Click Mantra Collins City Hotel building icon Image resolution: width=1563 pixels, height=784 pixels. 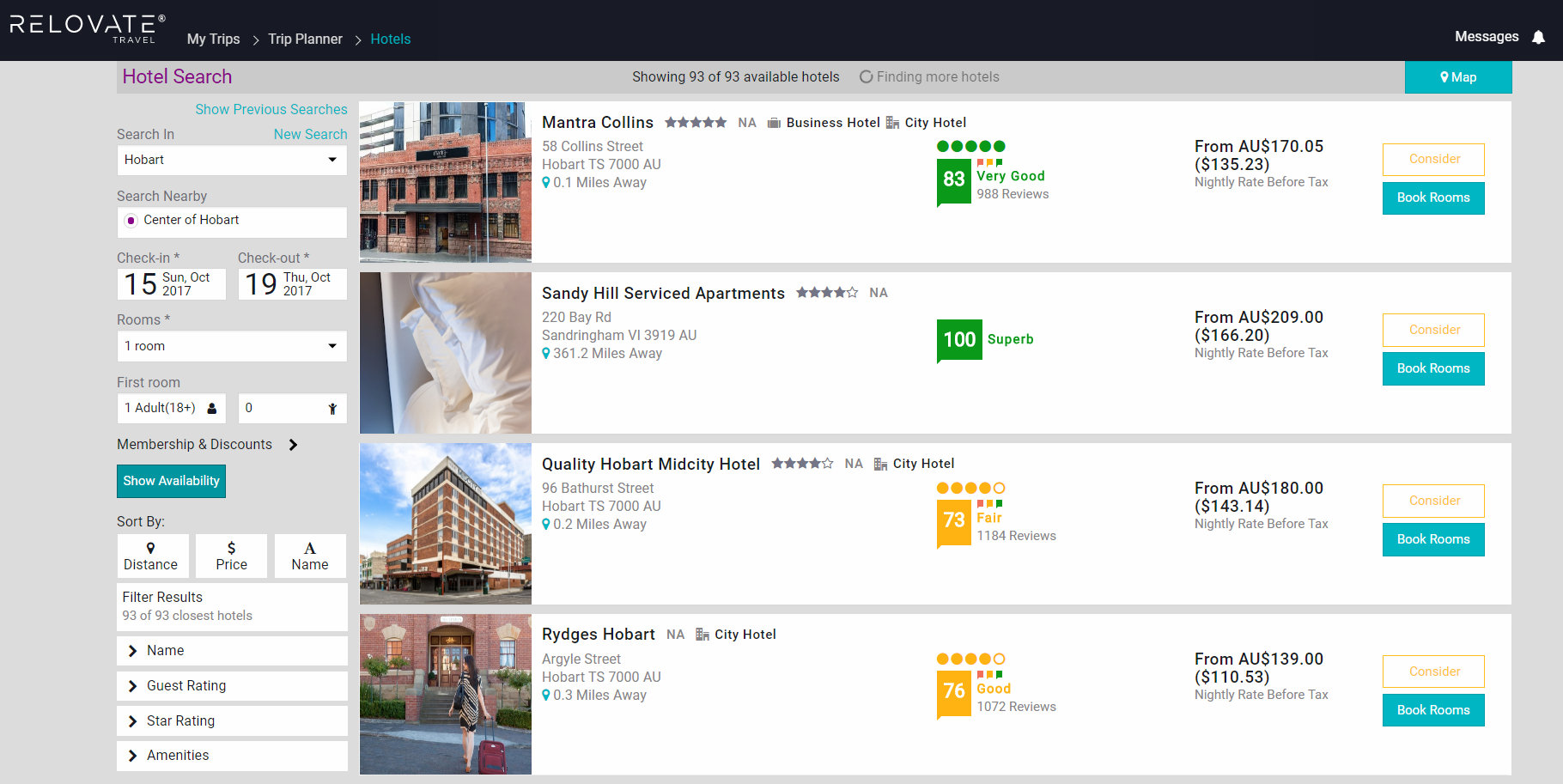pos(892,123)
